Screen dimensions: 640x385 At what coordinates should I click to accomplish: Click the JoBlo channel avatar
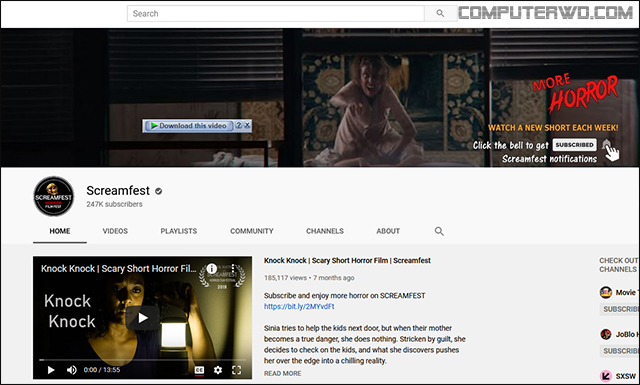[x=606, y=334]
